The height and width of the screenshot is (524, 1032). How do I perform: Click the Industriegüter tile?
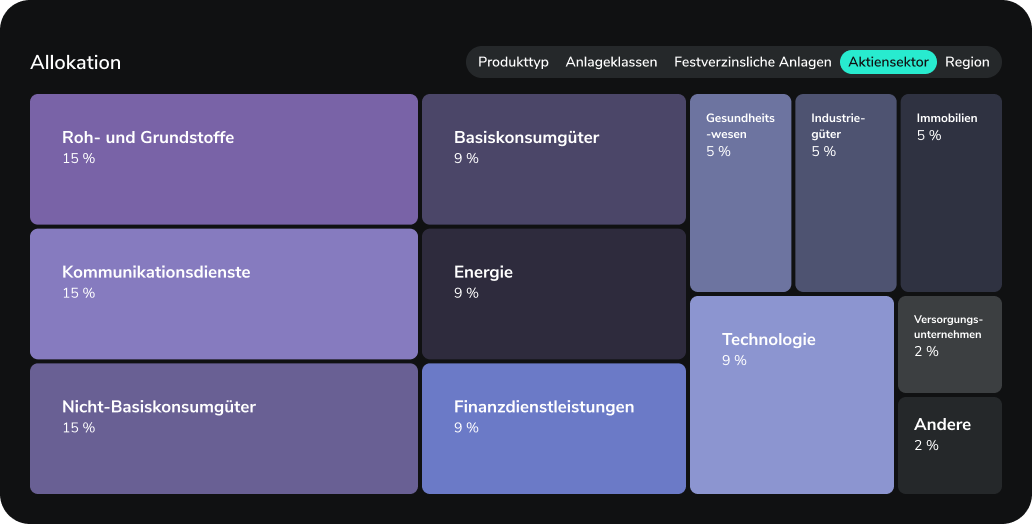tap(846, 193)
